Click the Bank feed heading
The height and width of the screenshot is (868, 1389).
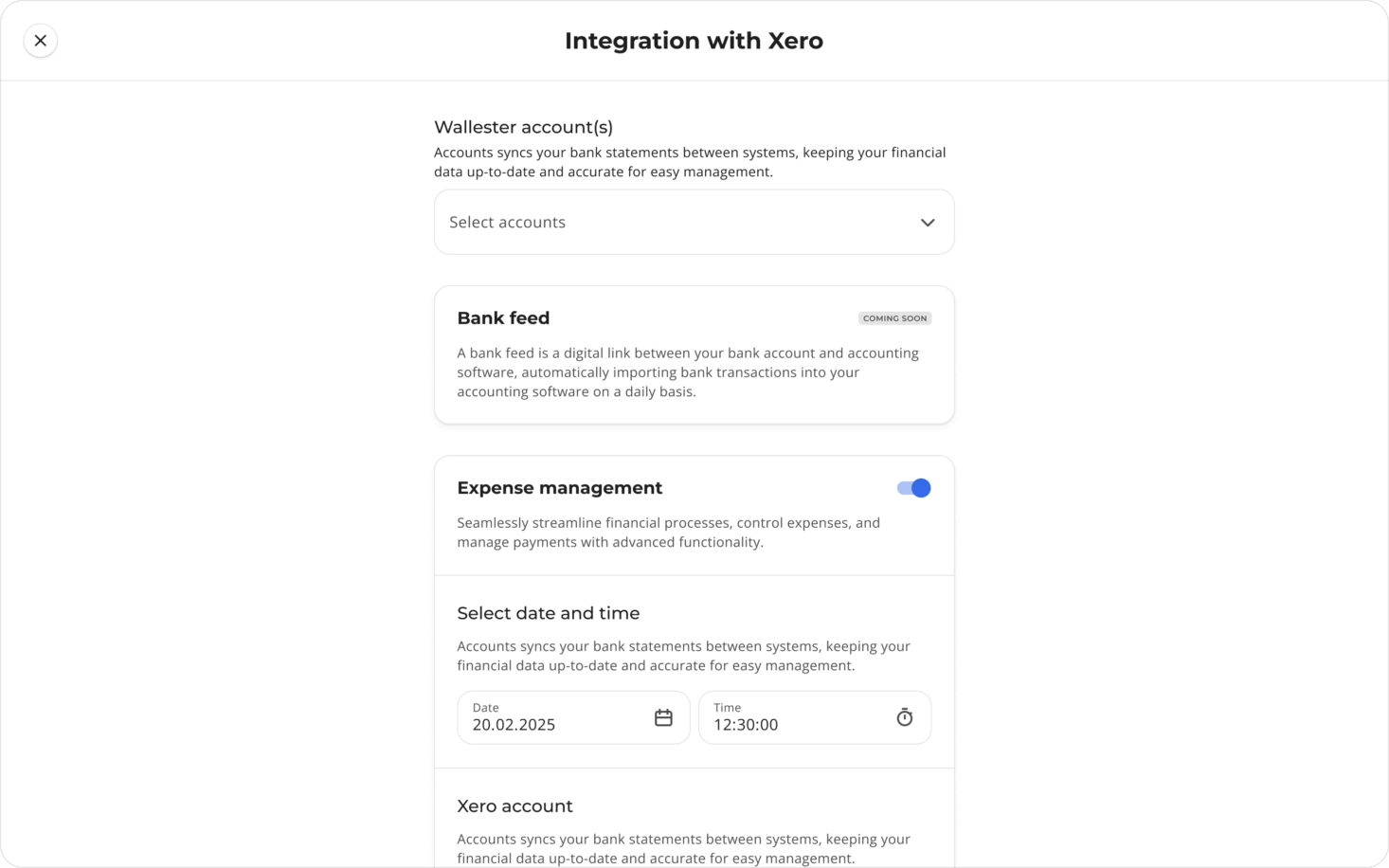tap(503, 318)
